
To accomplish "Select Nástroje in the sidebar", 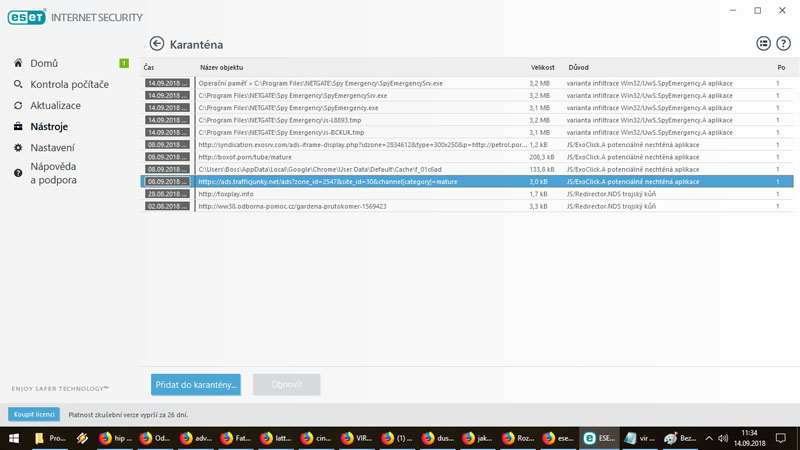I will coord(49,127).
